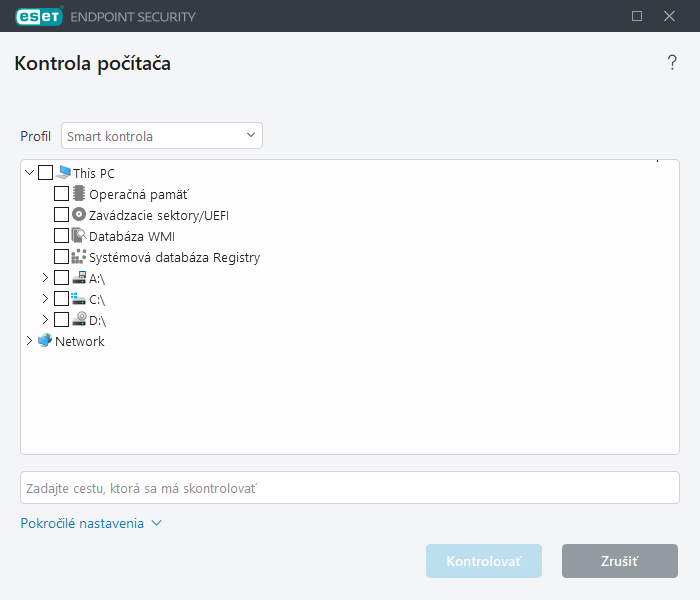
Task: Click the This PC computer icon
Action: tap(64, 173)
